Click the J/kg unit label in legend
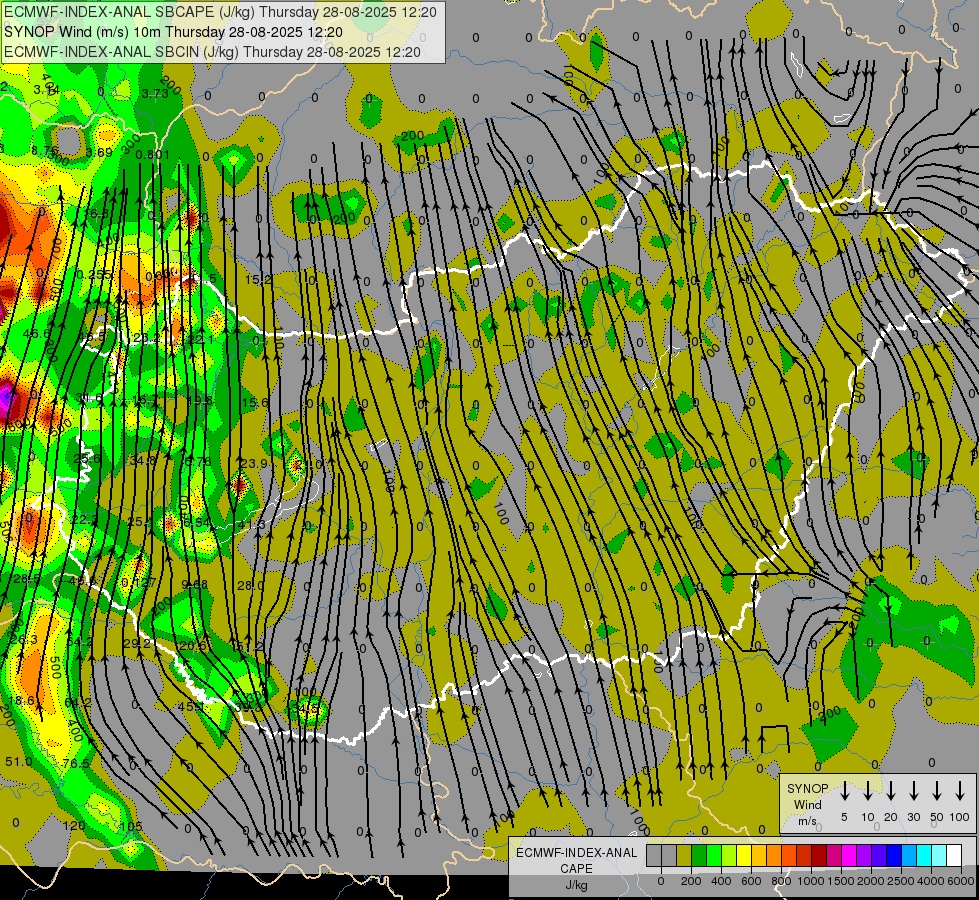979x900 pixels. (x=576, y=886)
